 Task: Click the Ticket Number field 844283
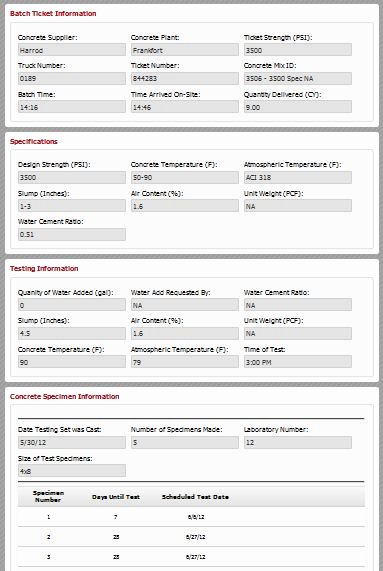185,78
